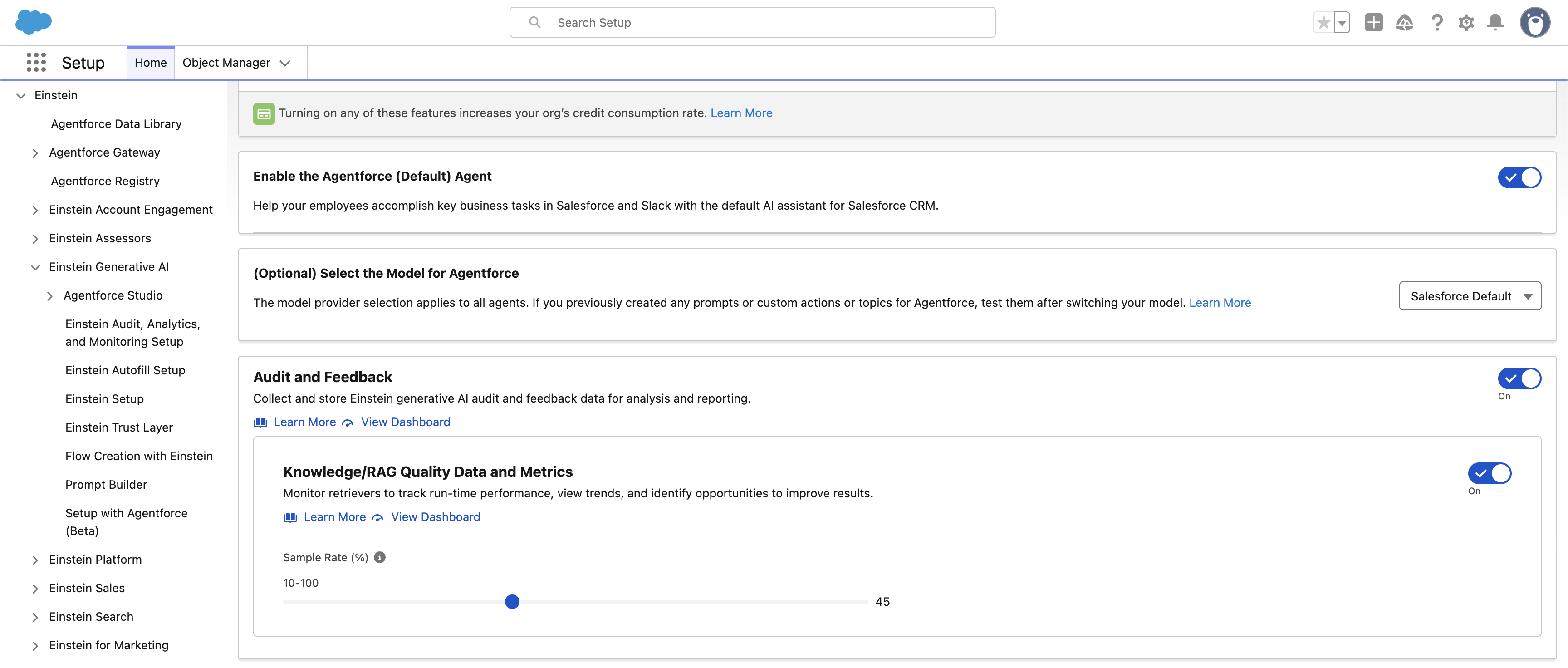The width and height of the screenshot is (1568, 668).
Task: Click the book icon beside Audit Learn More
Action: pyautogui.click(x=260, y=422)
